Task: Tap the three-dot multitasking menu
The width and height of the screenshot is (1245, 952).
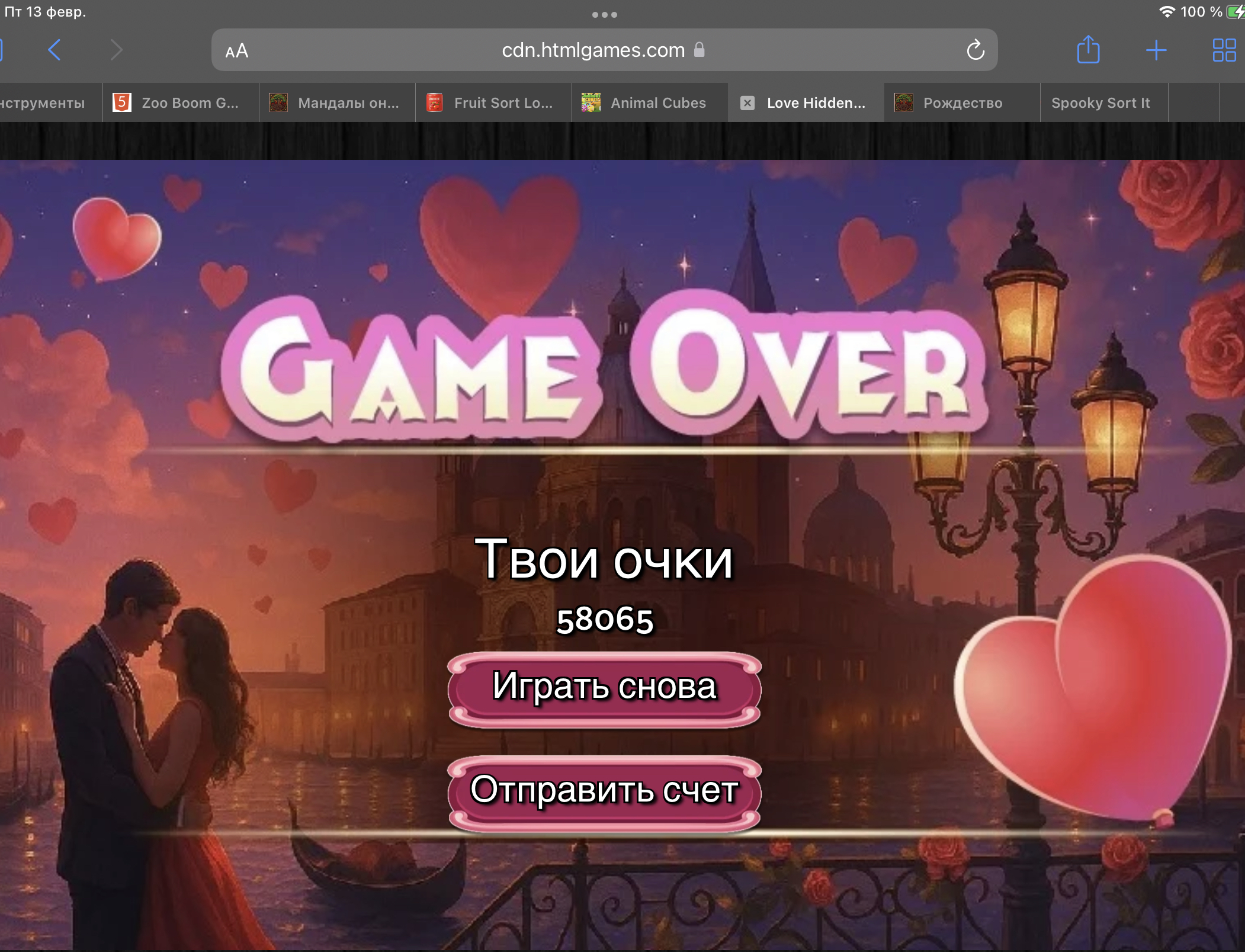Action: pos(605,15)
